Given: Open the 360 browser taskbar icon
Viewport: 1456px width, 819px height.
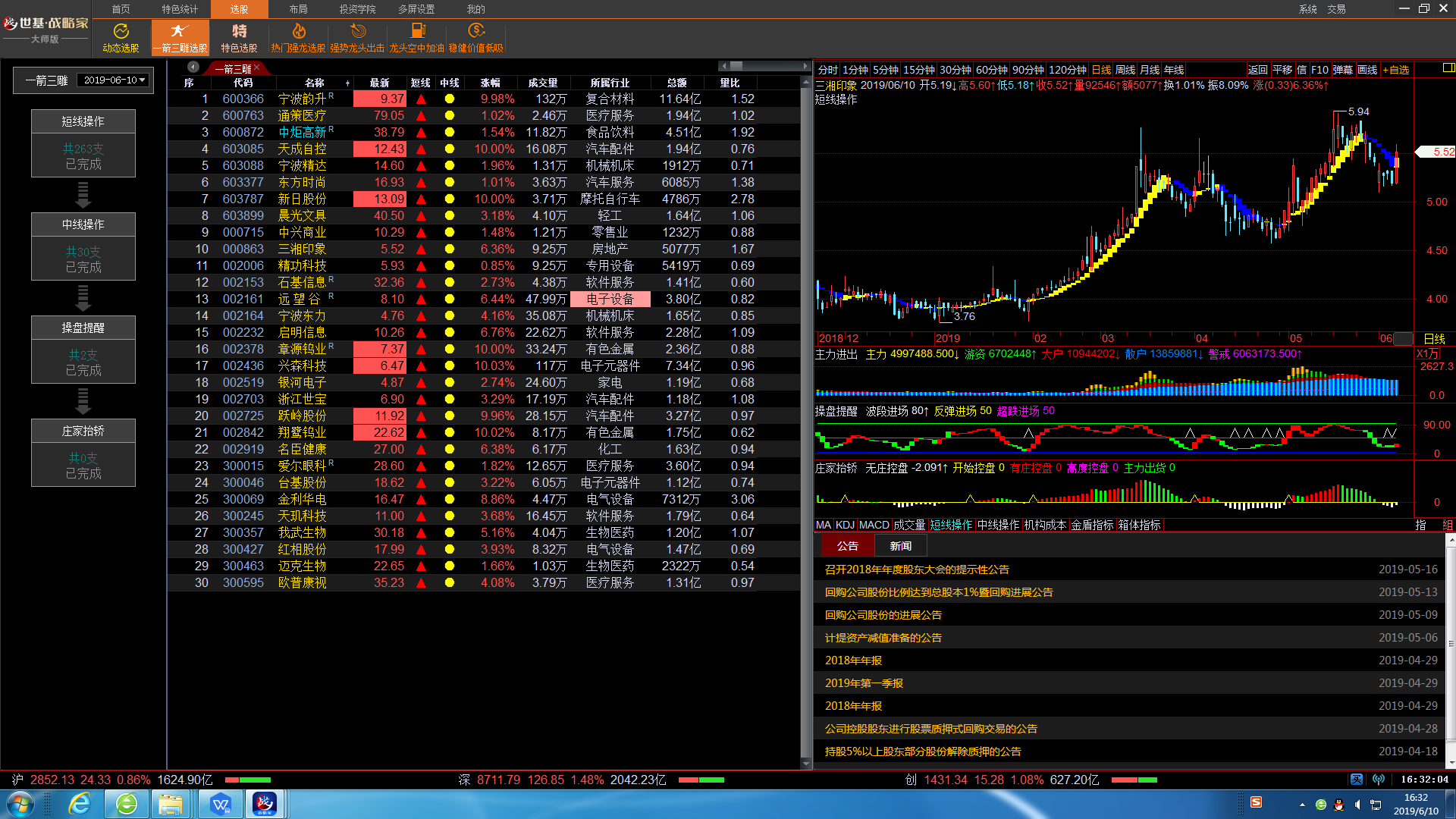Looking at the screenshot, I should pyautogui.click(x=127, y=804).
